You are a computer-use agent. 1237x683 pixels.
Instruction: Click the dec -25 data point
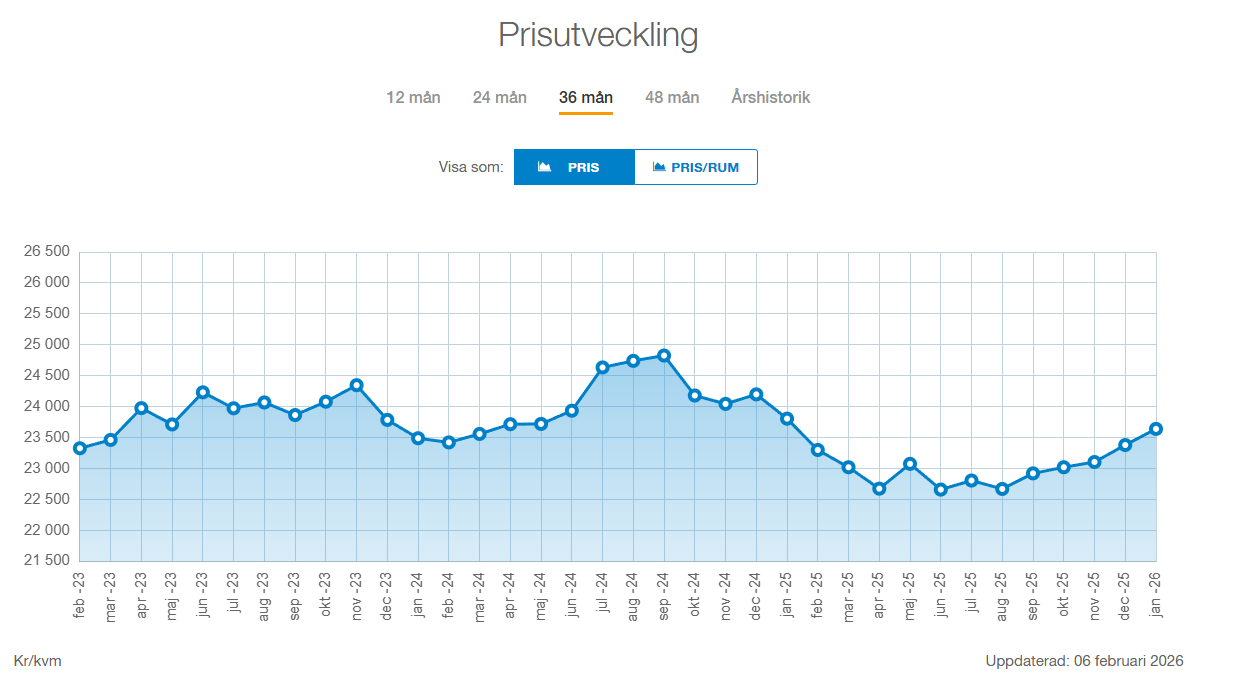tap(1125, 445)
